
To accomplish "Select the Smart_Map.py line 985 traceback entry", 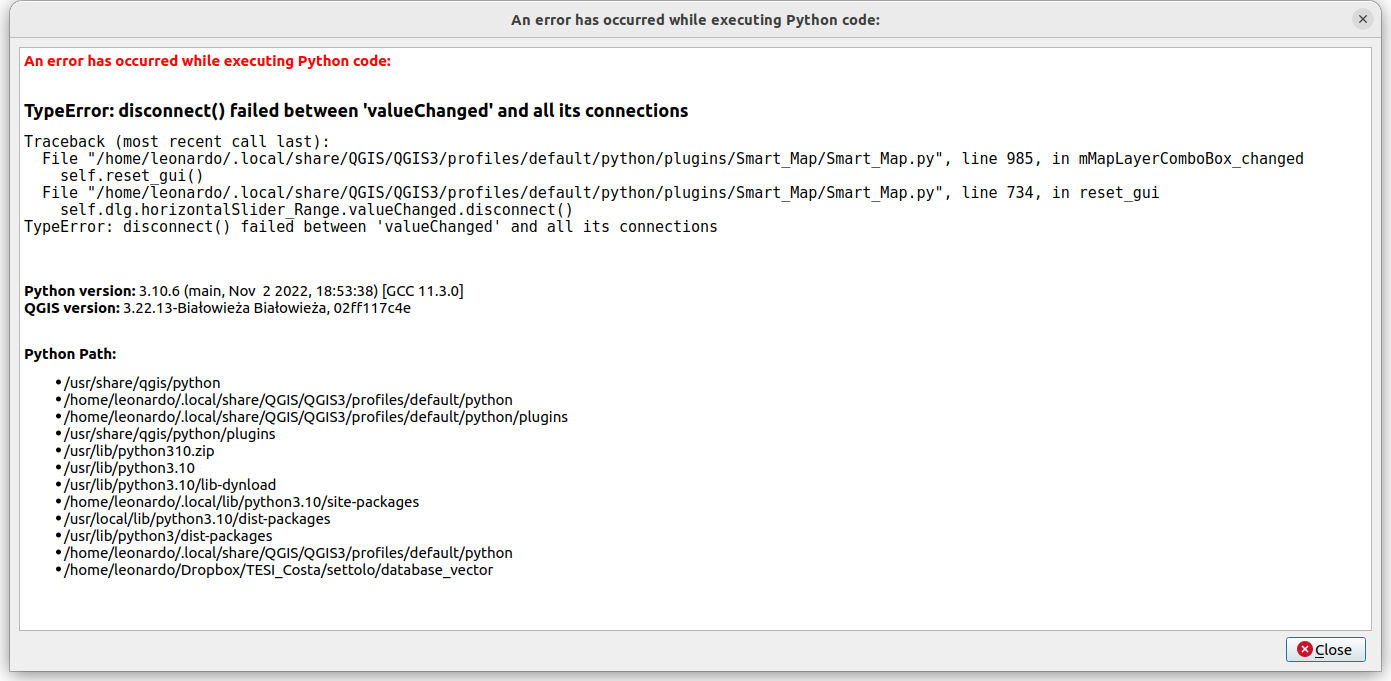I will coord(666,158).
